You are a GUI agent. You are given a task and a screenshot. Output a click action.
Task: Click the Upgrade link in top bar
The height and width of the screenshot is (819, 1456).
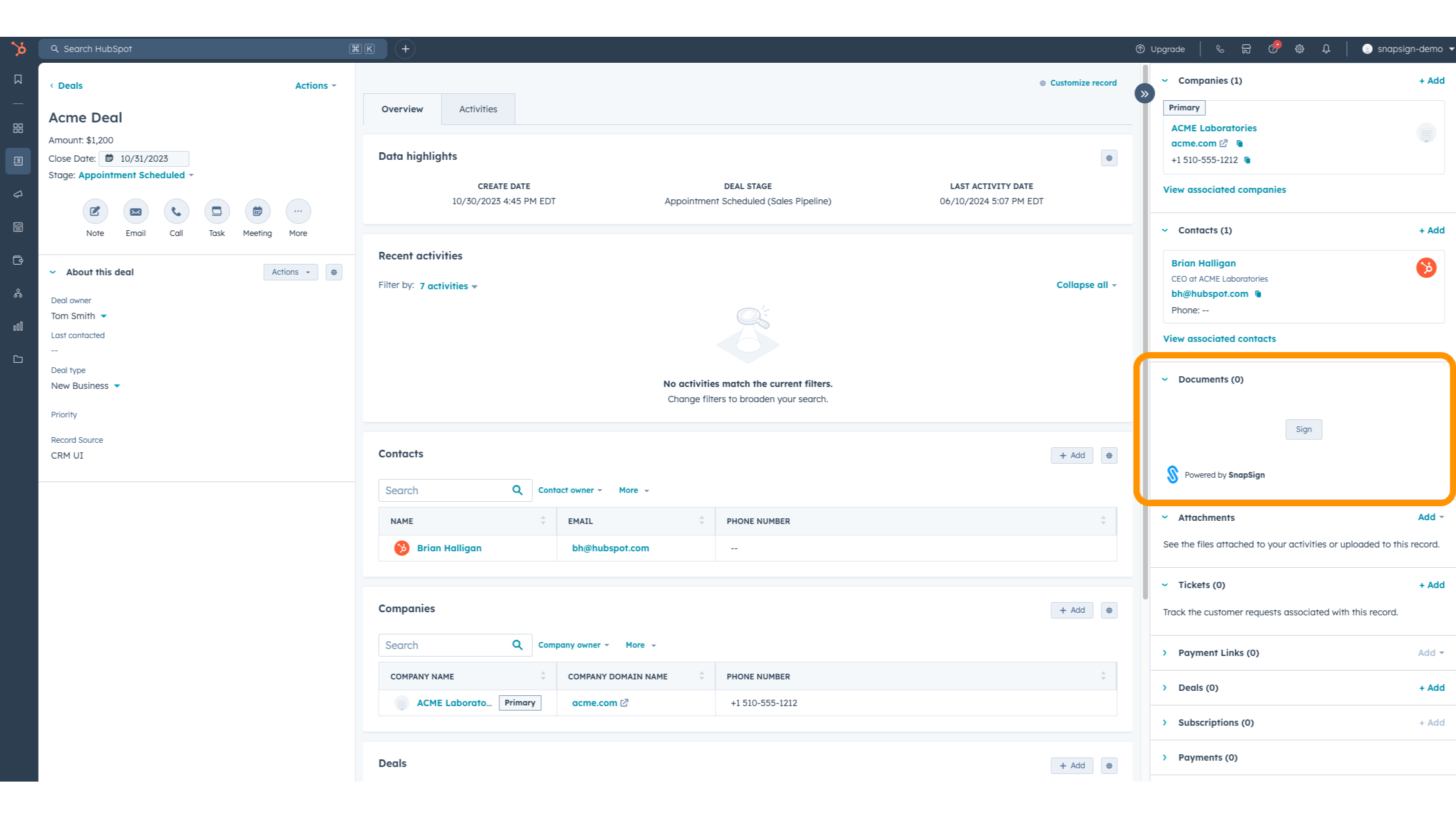pyautogui.click(x=1160, y=49)
